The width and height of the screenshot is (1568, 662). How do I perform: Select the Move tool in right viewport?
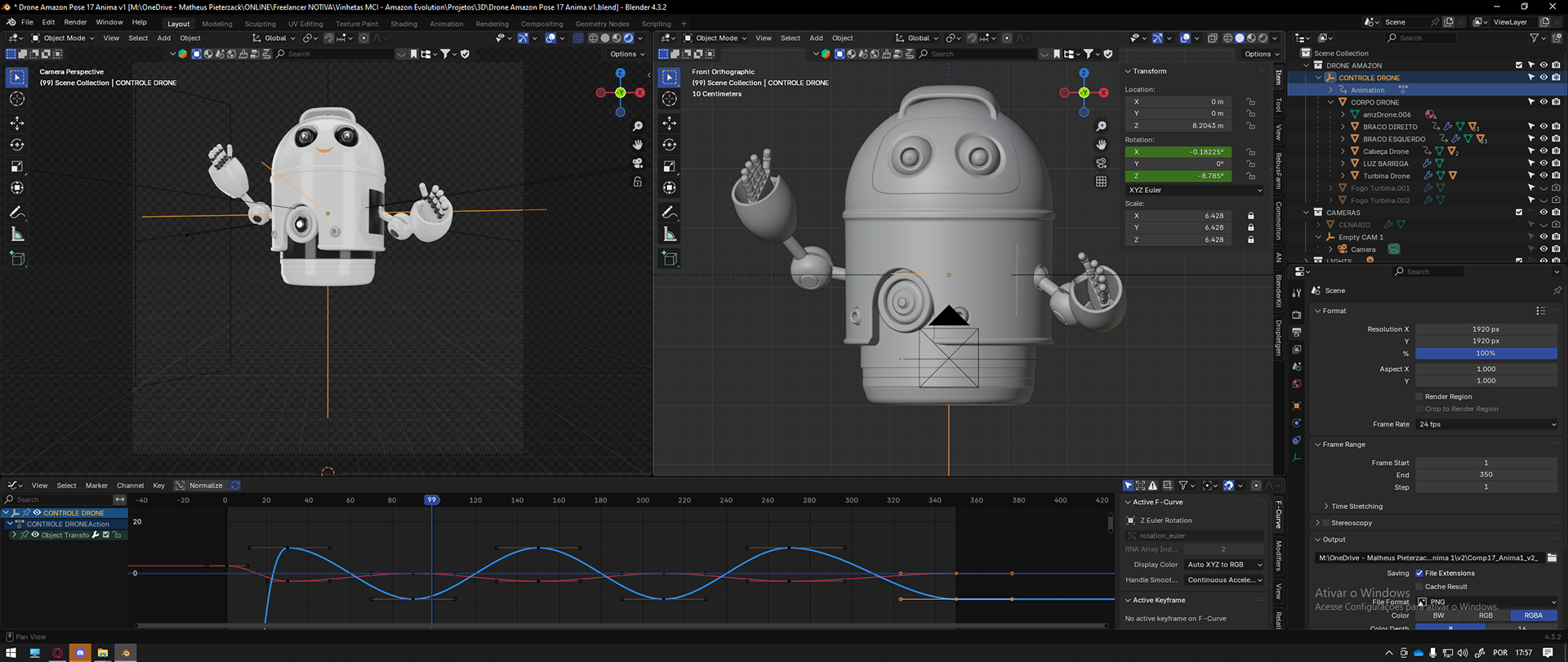[x=670, y=123]
